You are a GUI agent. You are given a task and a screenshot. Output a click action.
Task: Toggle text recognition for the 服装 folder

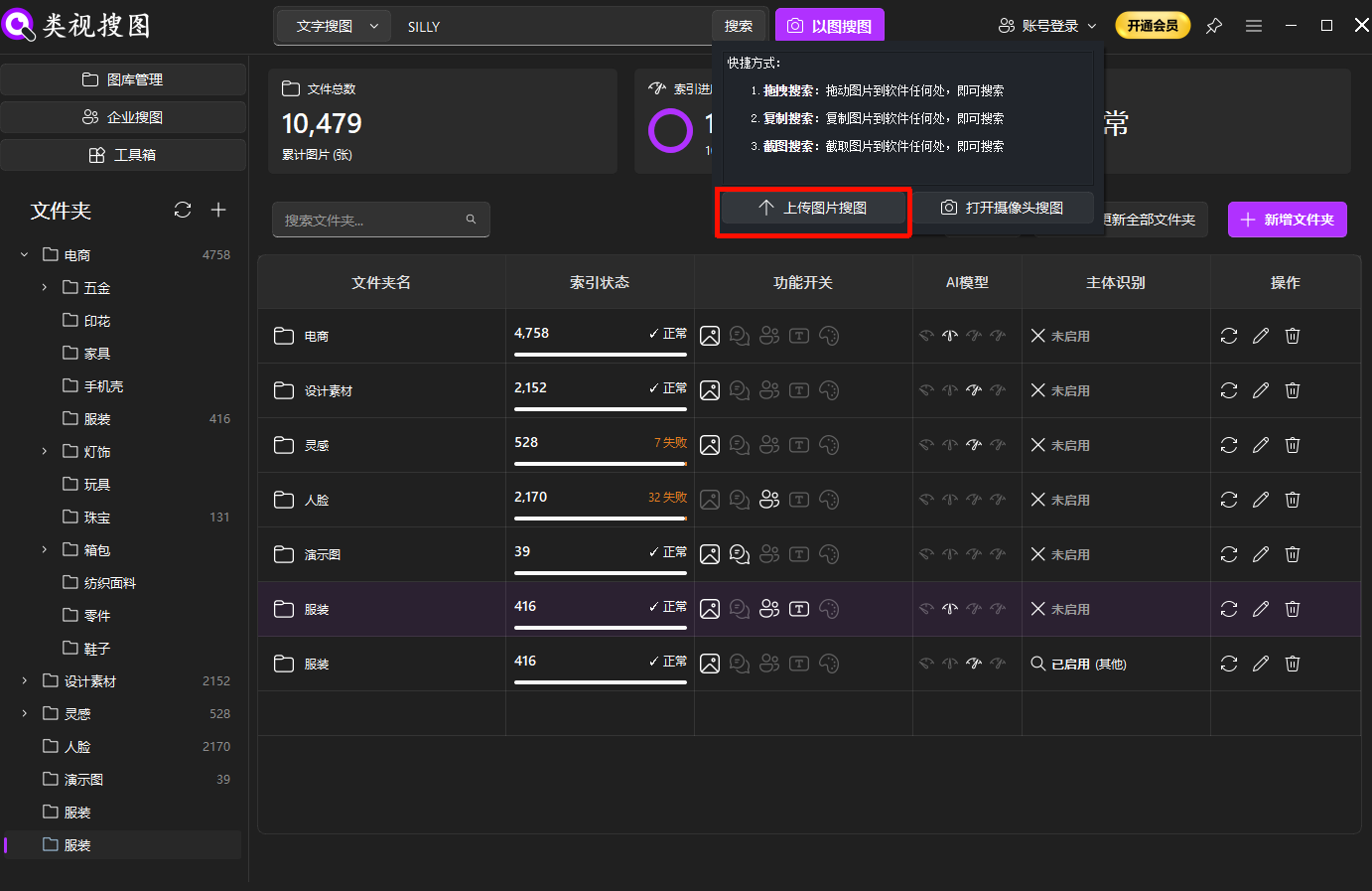(798, 608)
